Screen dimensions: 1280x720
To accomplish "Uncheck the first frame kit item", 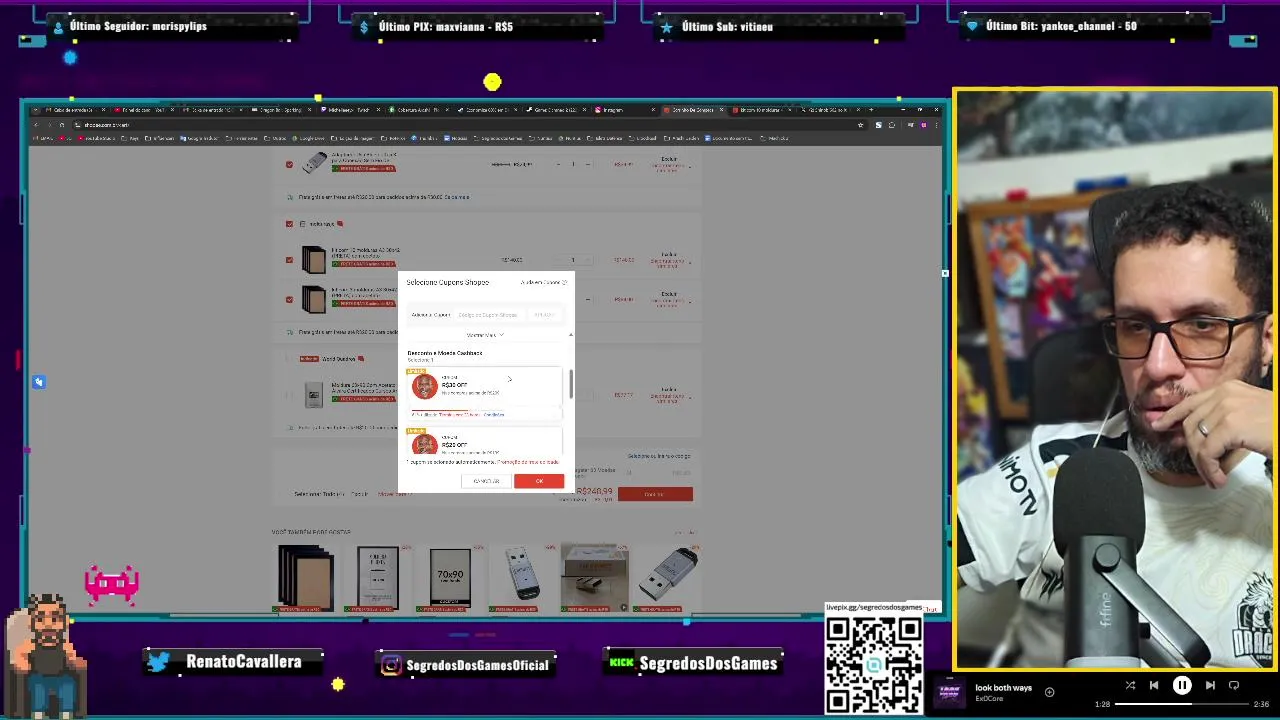I will 290,260.
